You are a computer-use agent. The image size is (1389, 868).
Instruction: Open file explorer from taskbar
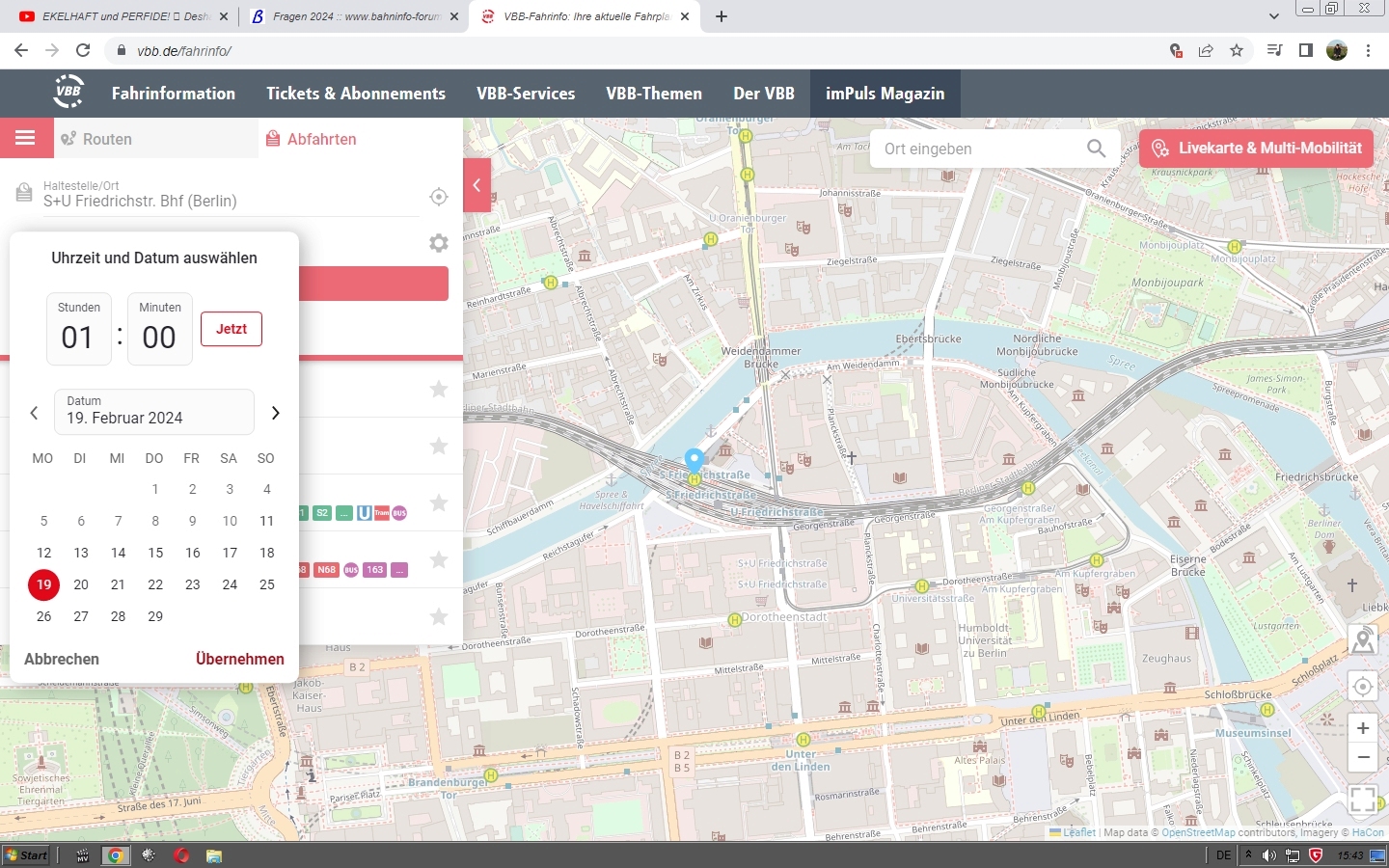point(214,854)
